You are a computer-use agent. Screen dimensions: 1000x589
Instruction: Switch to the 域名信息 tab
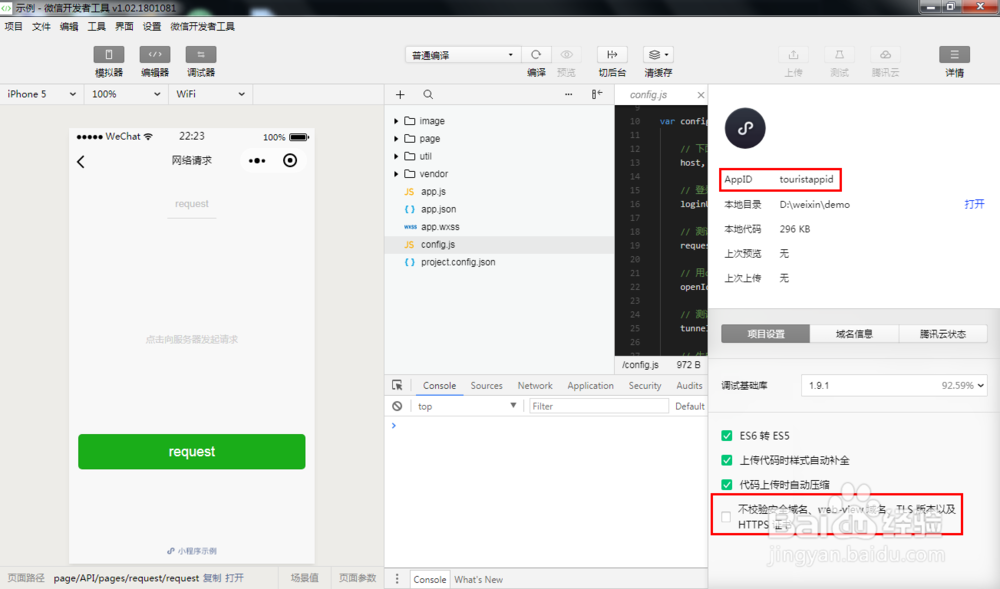[x=854, y=334]
